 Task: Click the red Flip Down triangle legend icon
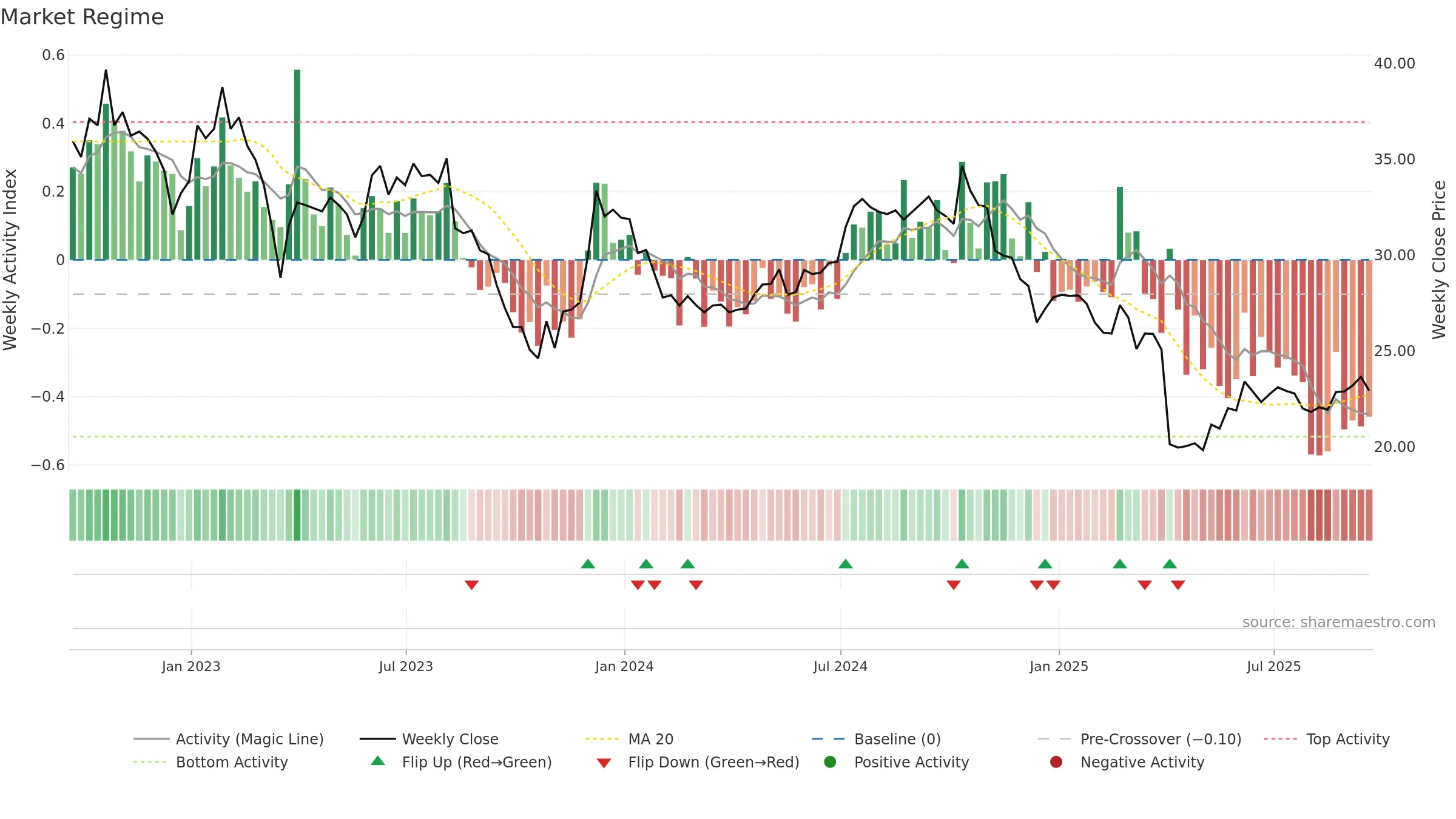pos(604,763)
